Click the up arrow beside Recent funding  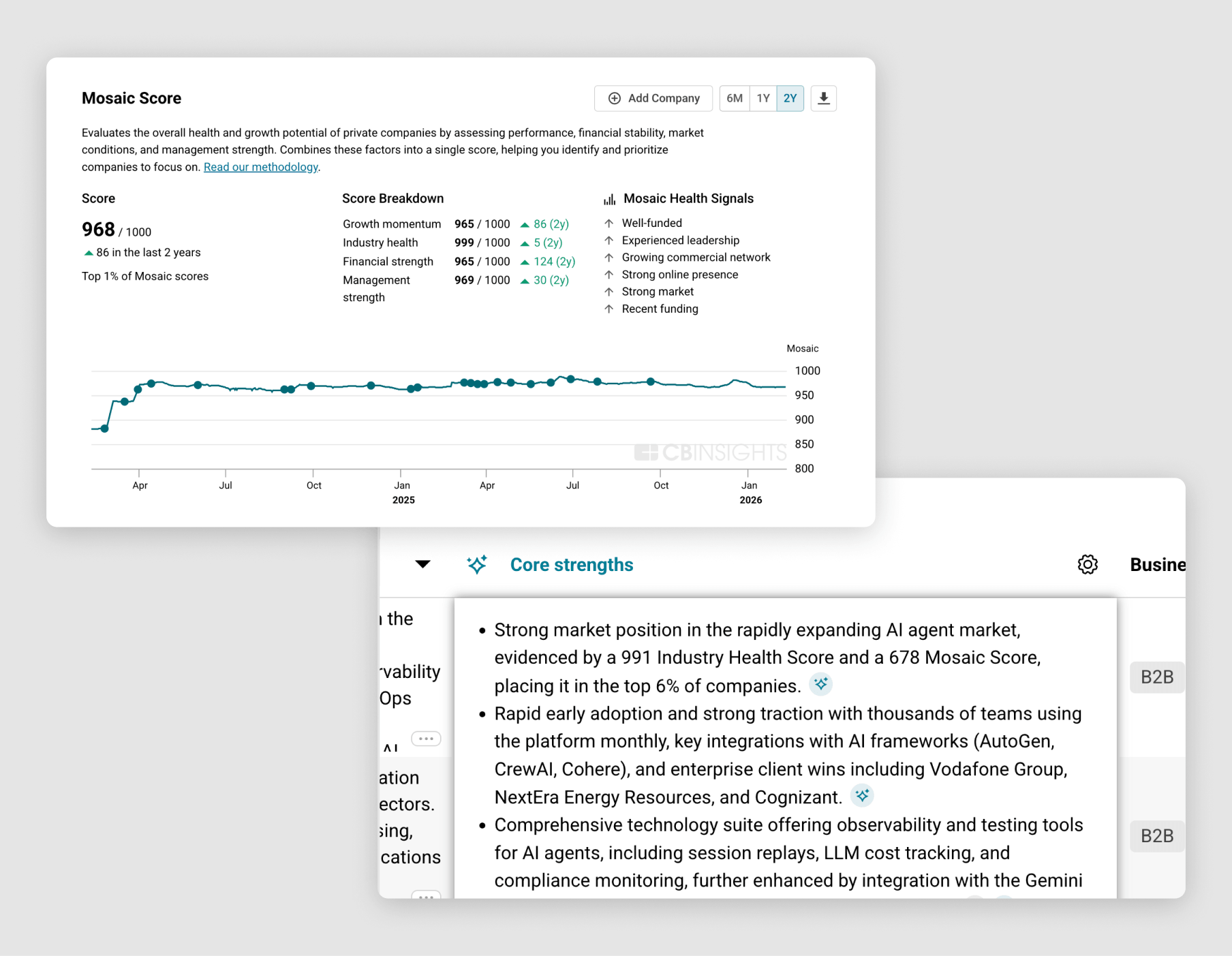click(609, 309)
